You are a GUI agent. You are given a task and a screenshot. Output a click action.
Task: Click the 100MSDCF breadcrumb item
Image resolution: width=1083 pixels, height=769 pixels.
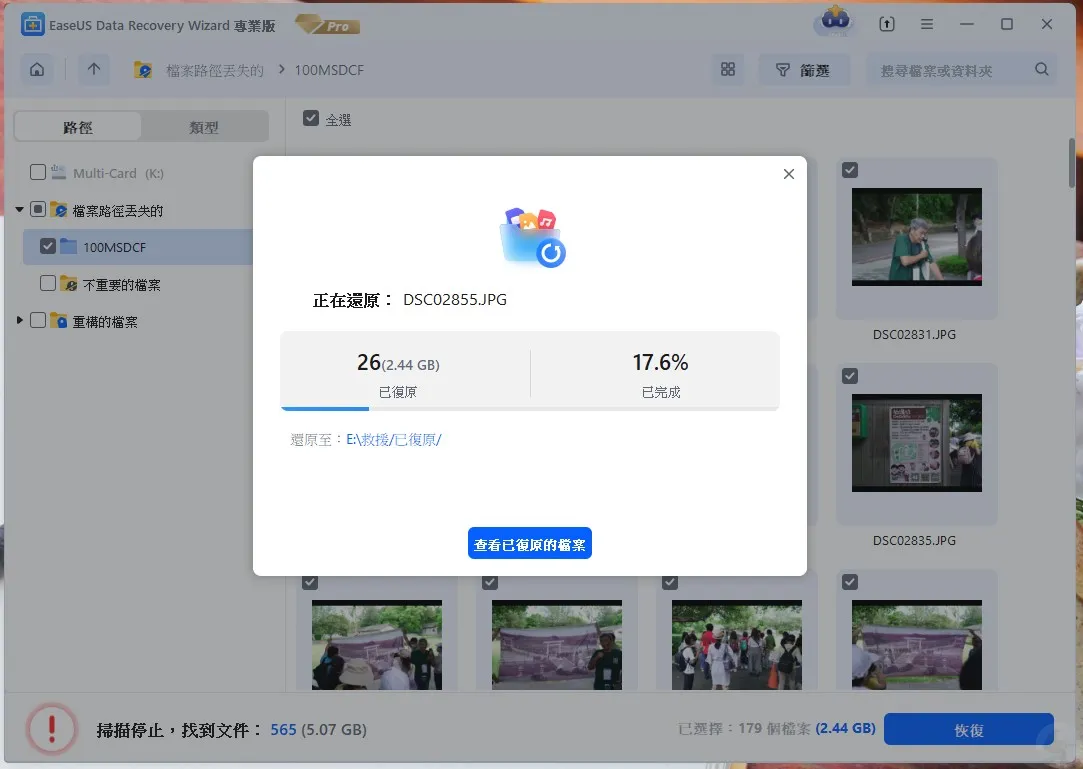coord(329,70)
